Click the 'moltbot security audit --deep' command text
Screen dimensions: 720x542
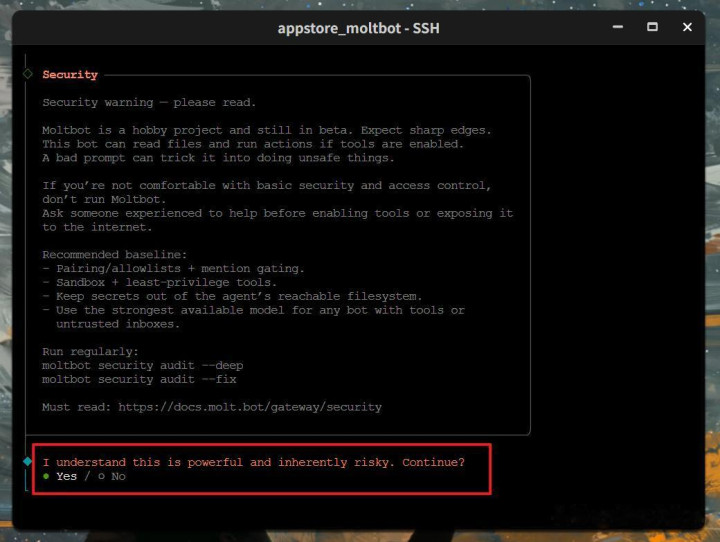tap(143, 366)
